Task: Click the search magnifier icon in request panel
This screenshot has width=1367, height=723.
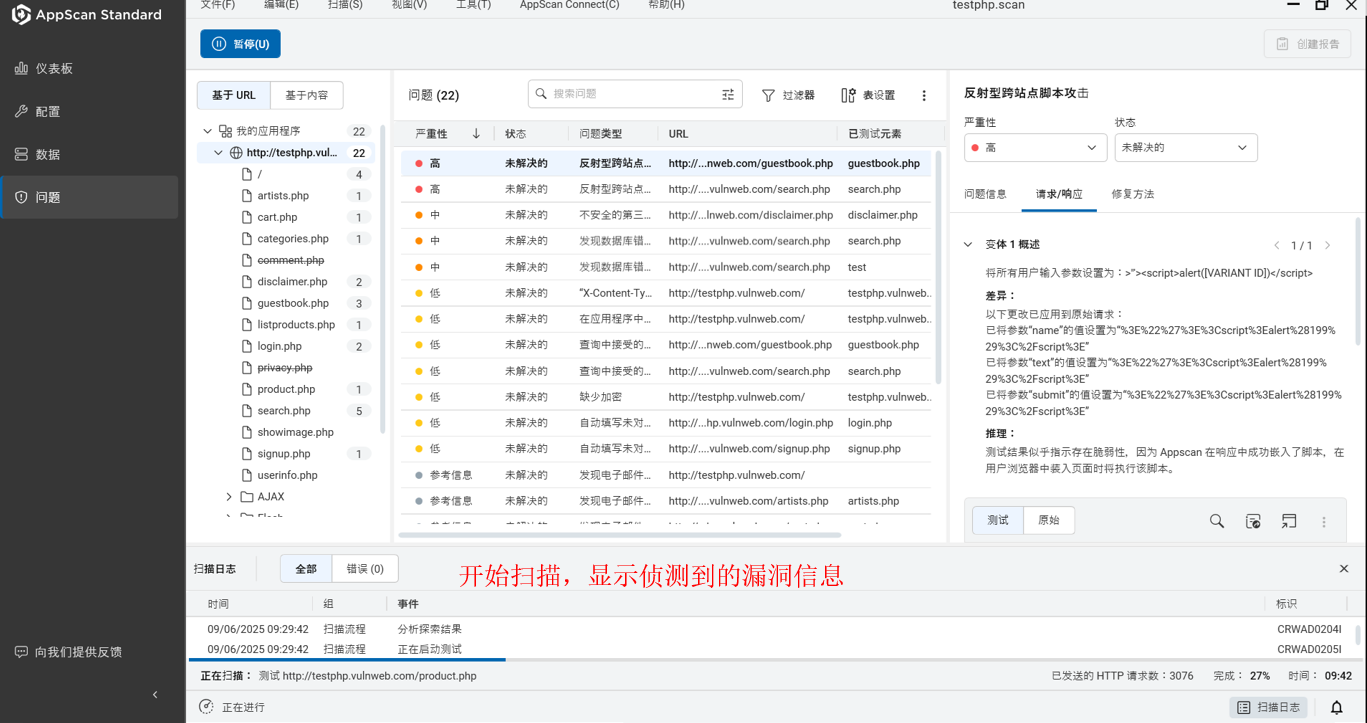Action: [x=1217, y=521]
